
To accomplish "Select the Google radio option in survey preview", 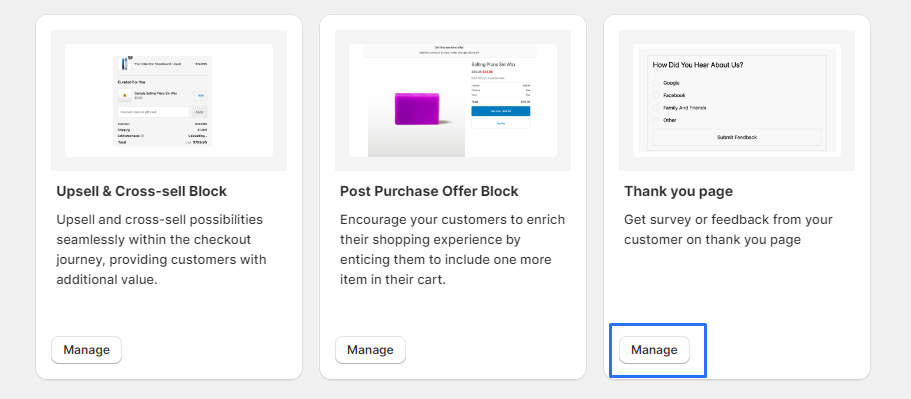I will click(657, 83).
